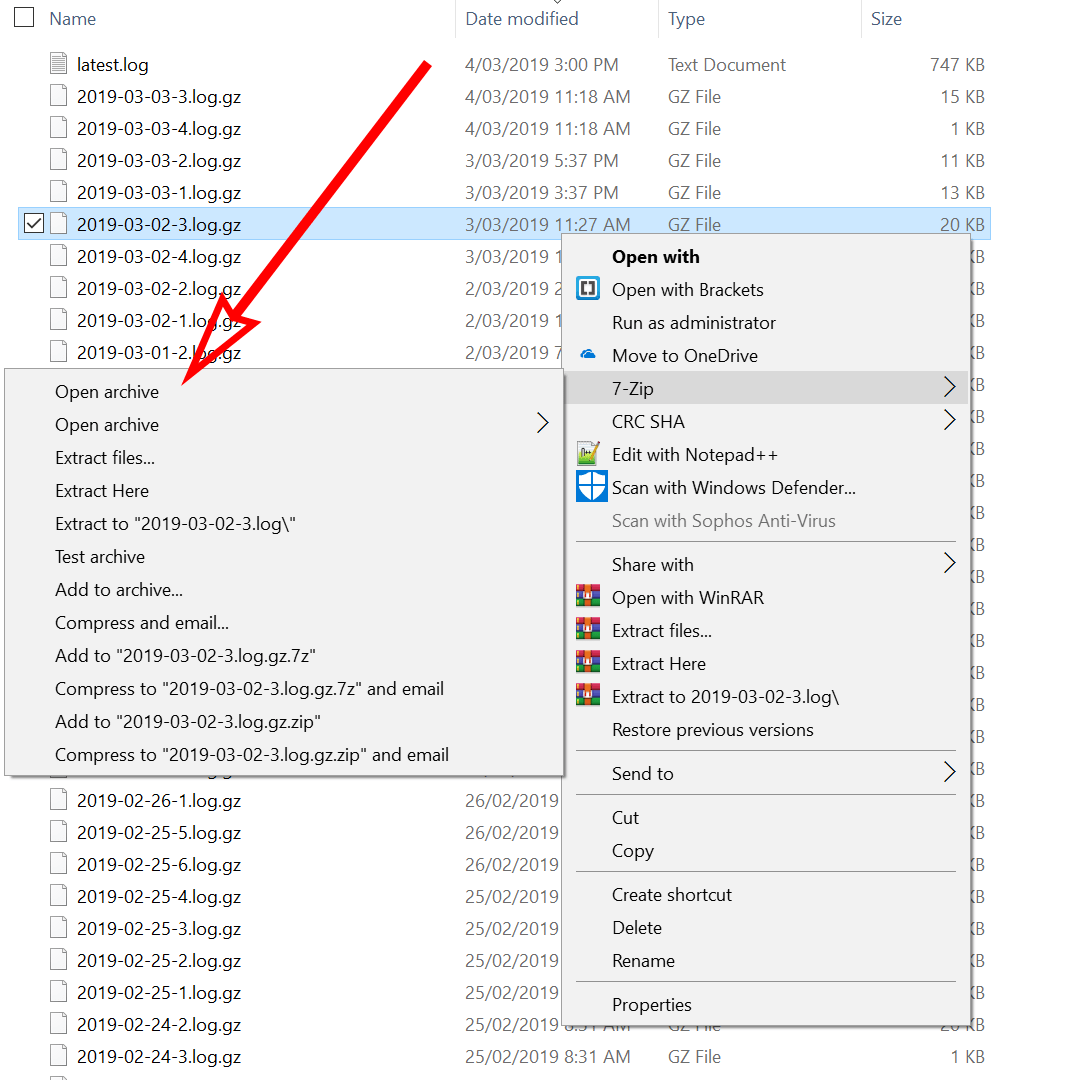Open the second Open archive submenu arrow
The height and width of the screenshot is (1080, 1080).
click(x=542, y=423)
